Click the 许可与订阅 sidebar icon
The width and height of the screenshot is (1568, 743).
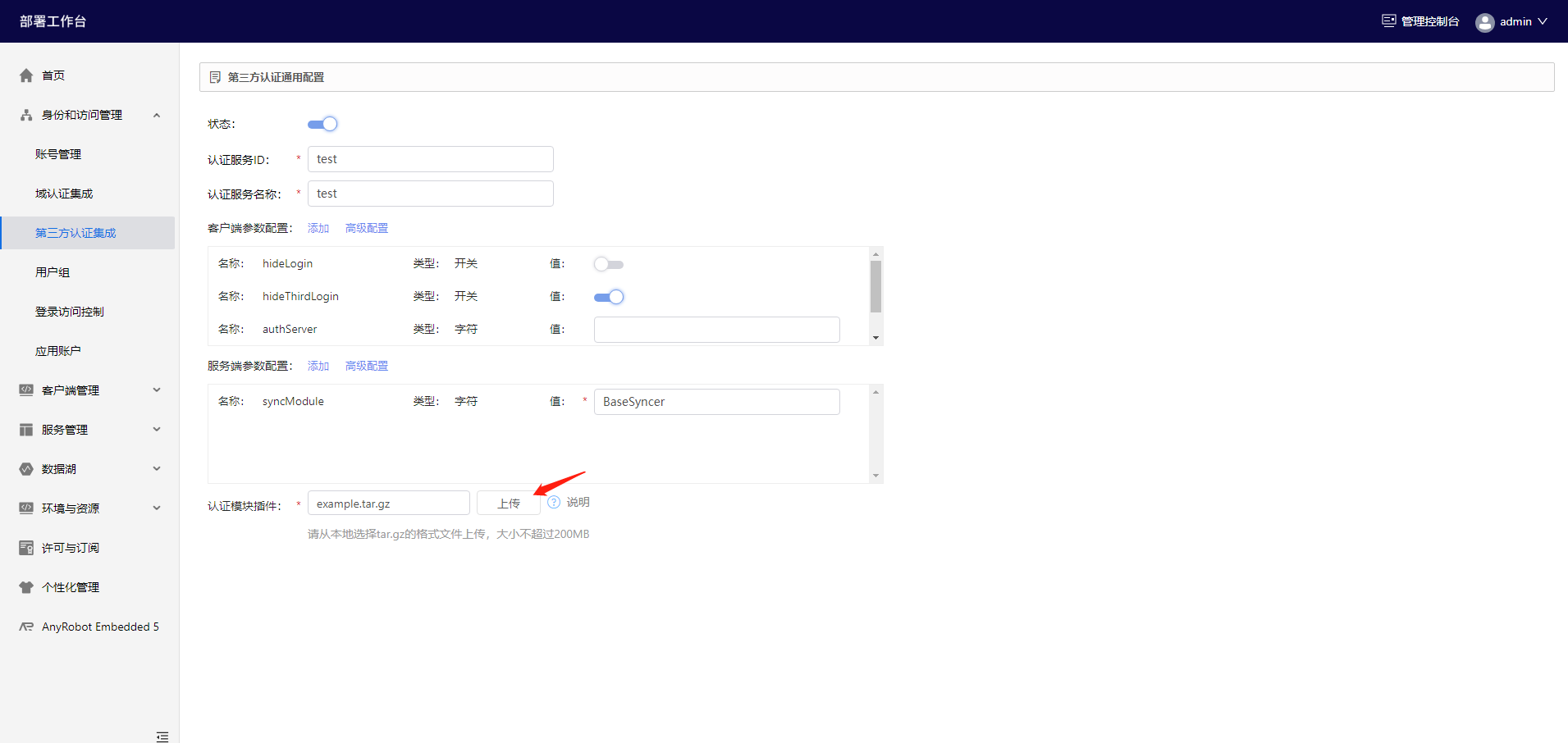[26, 548]
